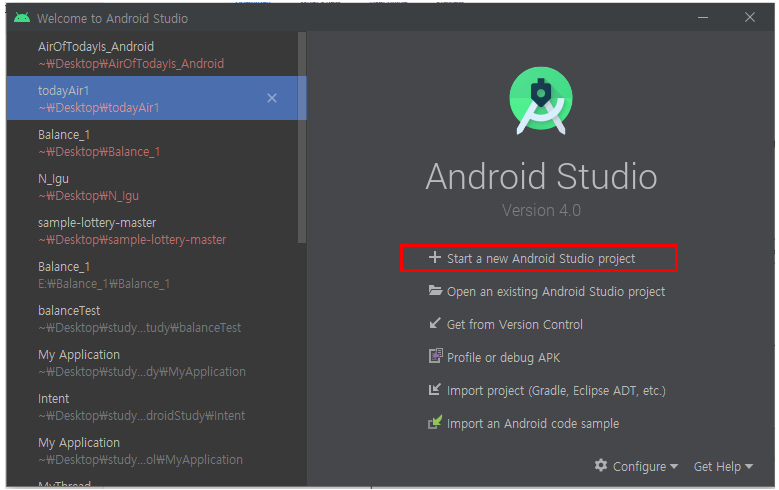779x490 pixels.
Task: Click the Import code sample icon
Action: [435, 422]
